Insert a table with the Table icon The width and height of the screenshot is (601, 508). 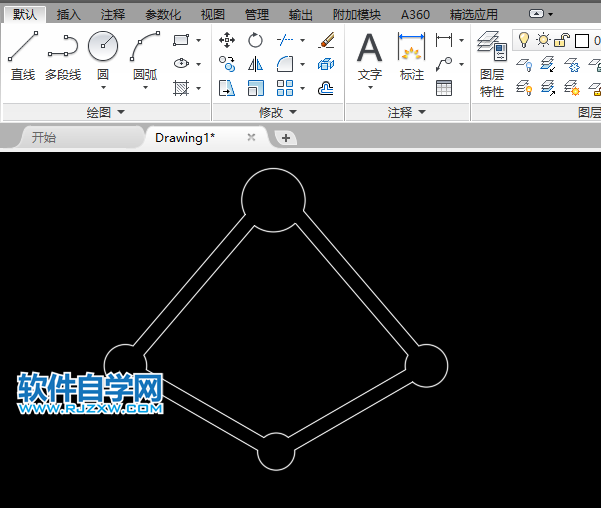coord(444,88)
